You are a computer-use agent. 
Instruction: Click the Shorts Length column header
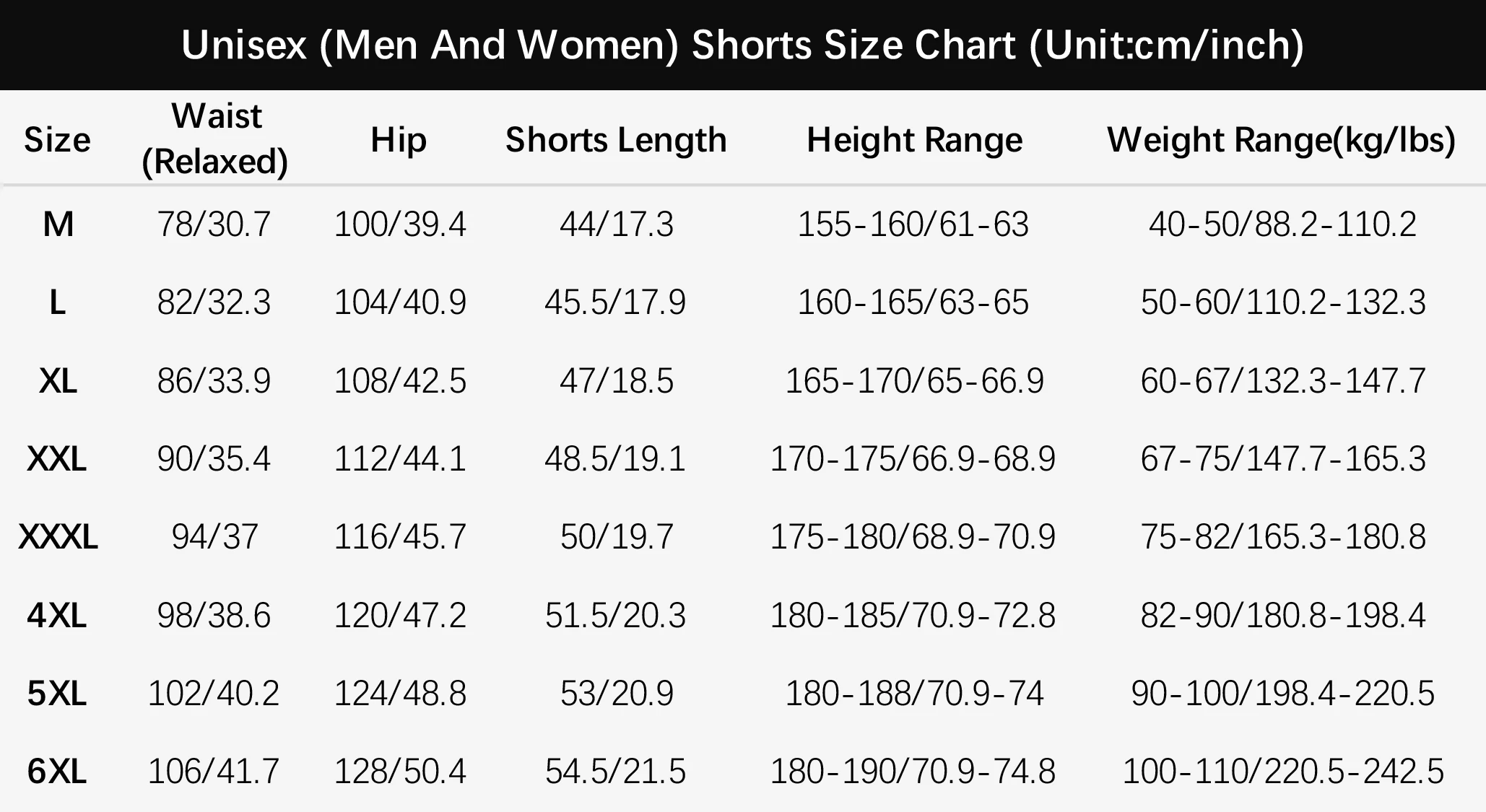tap(616, 140)
